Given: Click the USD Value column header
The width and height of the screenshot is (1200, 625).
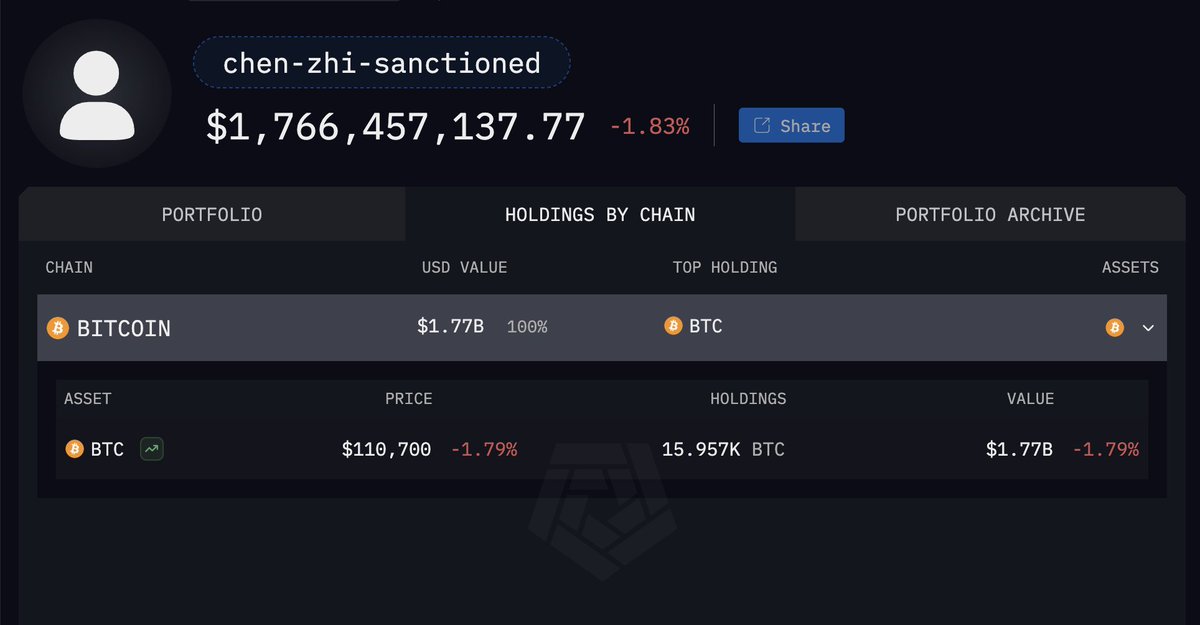Looking at the screenshot, I should 464,267.
